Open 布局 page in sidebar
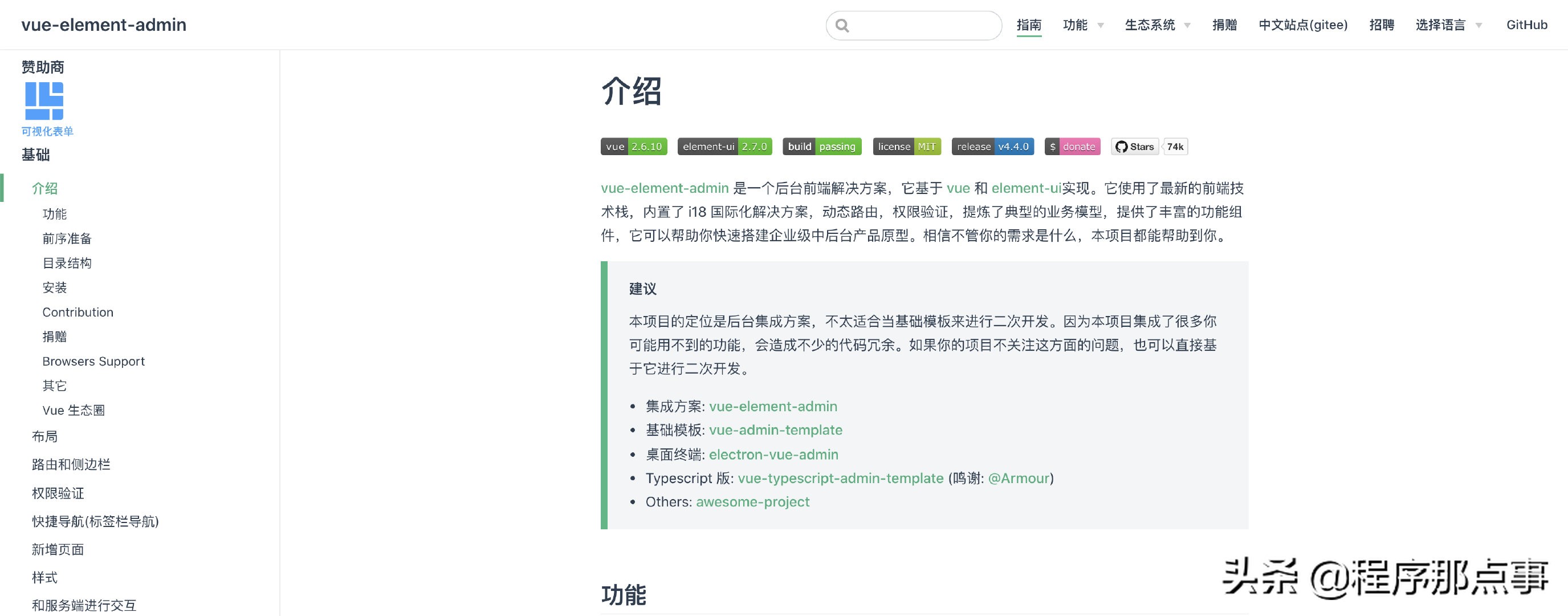Image resolution: width=1568 pixels, height=616 pixels. 44,436
